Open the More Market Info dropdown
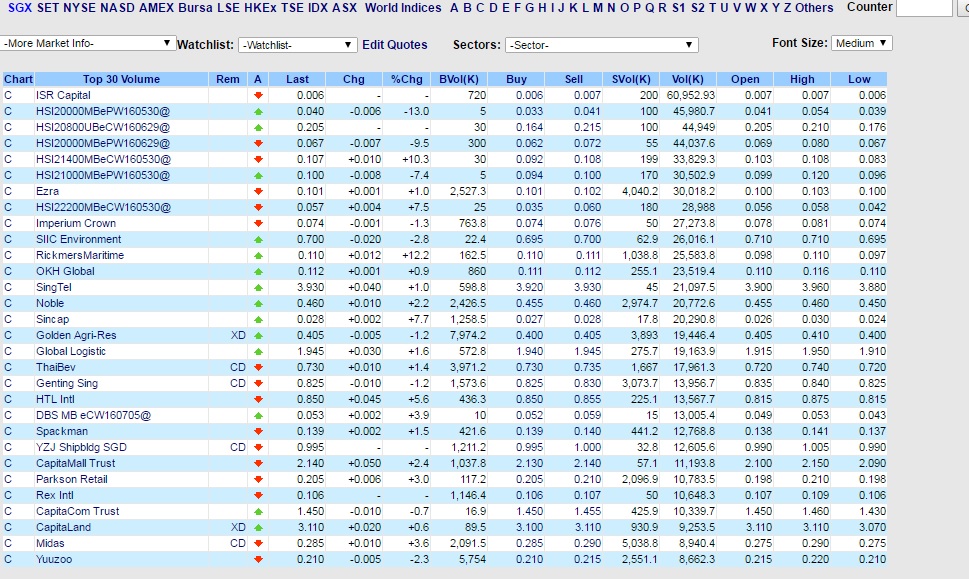 click(87, 43)
